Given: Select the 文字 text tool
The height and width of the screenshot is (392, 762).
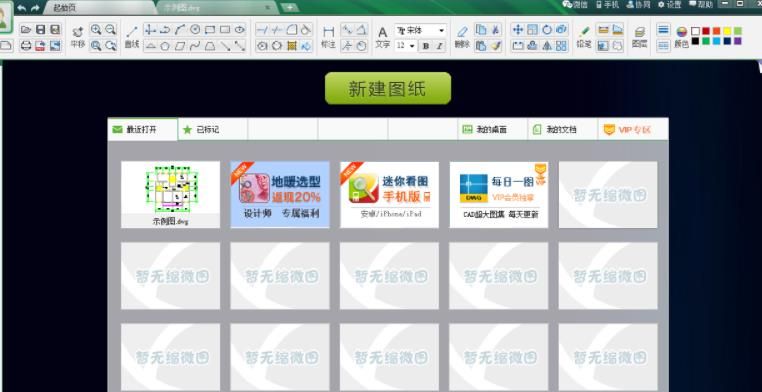Looking at the screenshot, I should 382,37.
